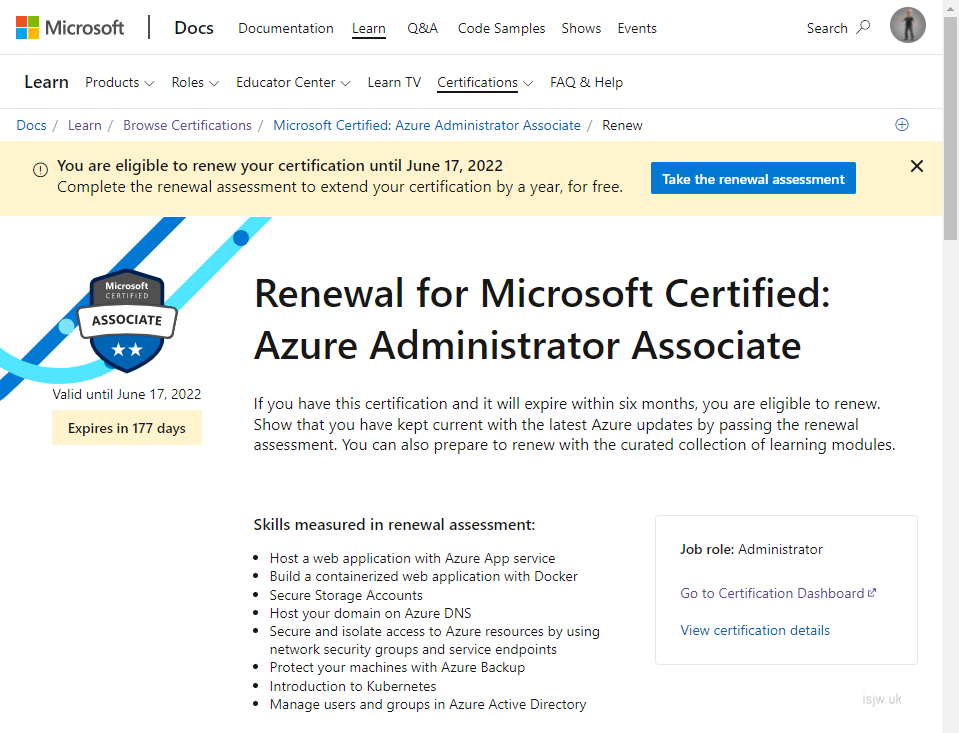Click the Microsoft logo
The image size is (959, 733).
click(70, 28)
